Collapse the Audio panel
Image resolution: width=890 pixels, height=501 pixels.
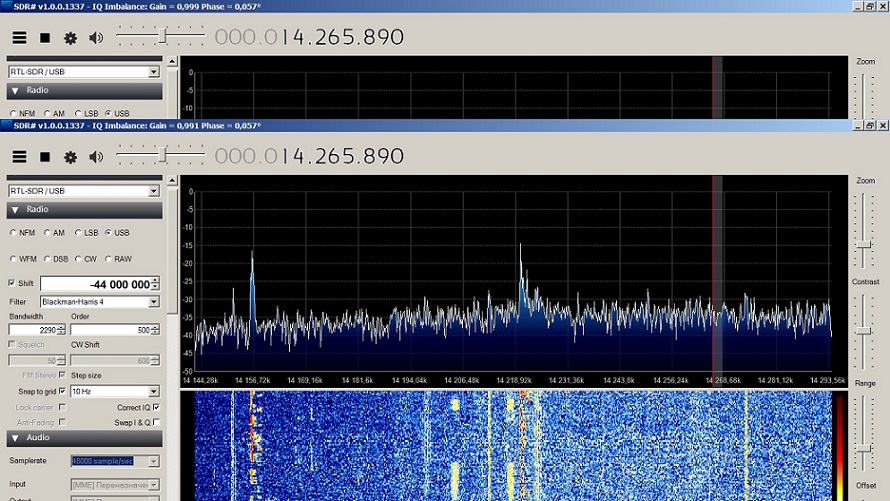click(x=85, y=438)
